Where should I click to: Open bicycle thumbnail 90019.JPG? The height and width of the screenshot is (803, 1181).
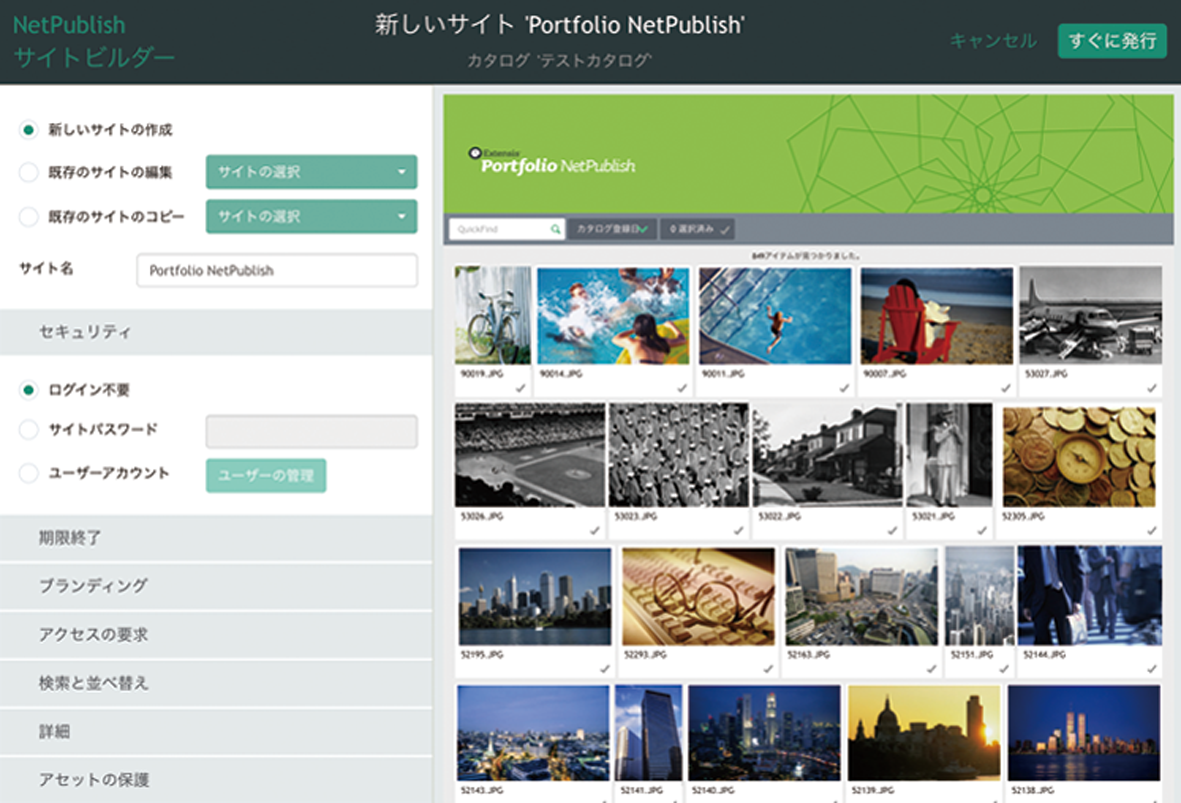tap(493, 316)
